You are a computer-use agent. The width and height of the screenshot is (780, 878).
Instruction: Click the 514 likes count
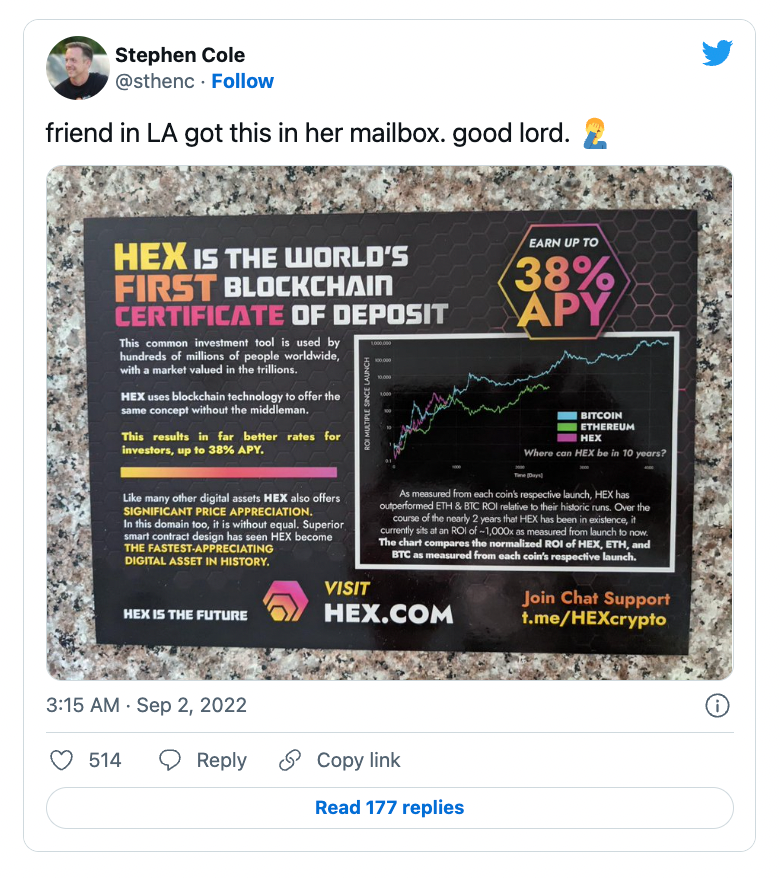(105, 760)
